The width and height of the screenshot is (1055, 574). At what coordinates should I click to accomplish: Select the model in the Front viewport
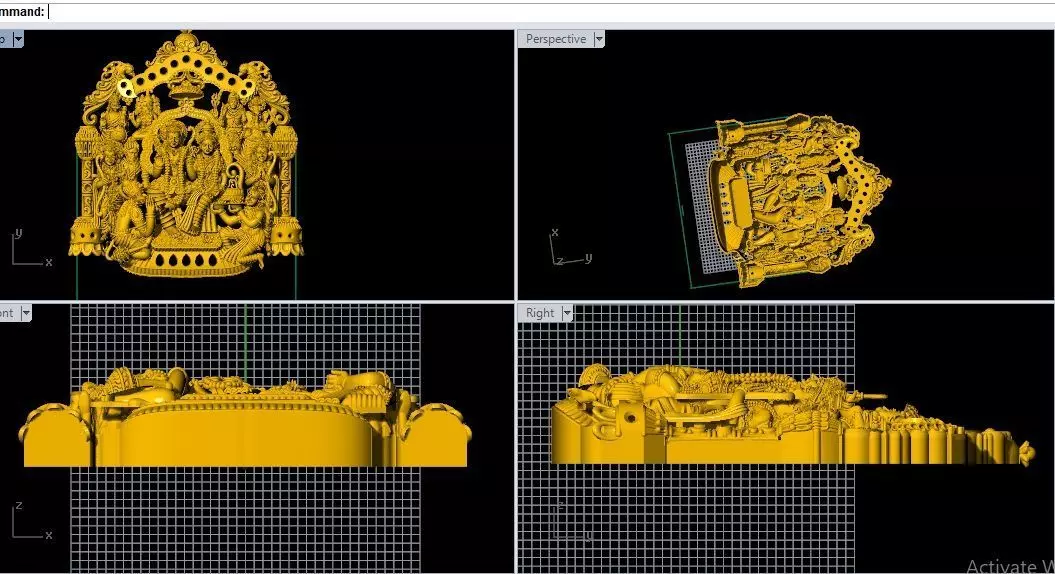tap(246, 417)
